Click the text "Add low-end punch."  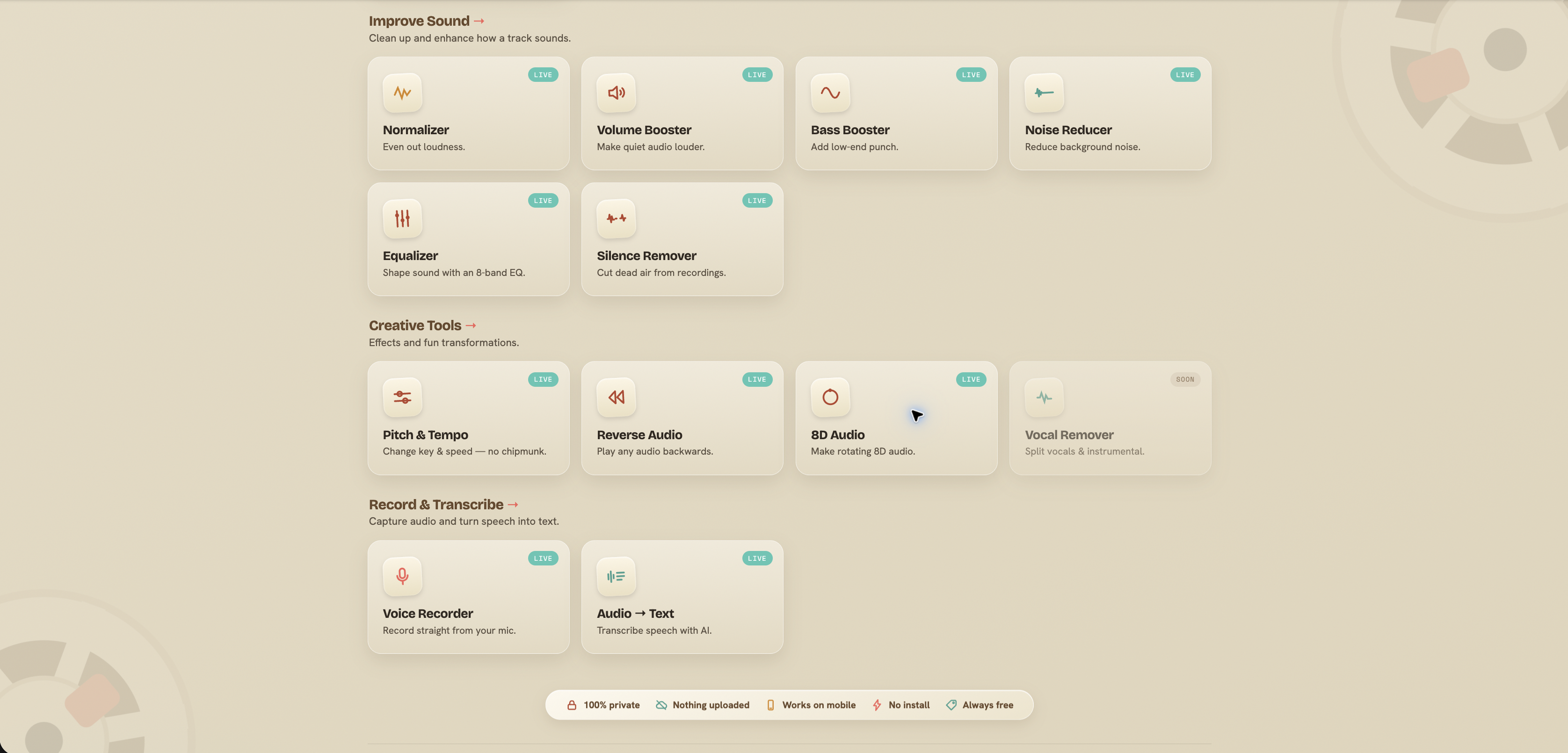point(854,147)
